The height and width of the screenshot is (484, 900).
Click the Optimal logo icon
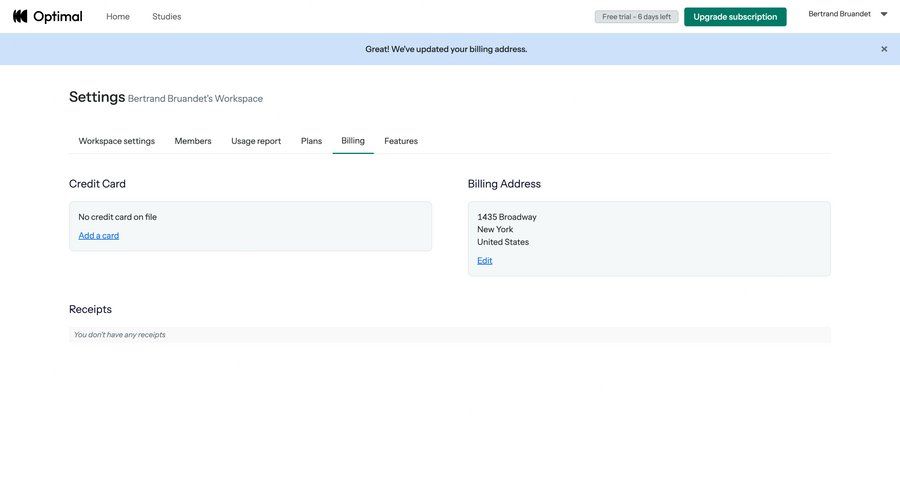coord(20,16)
